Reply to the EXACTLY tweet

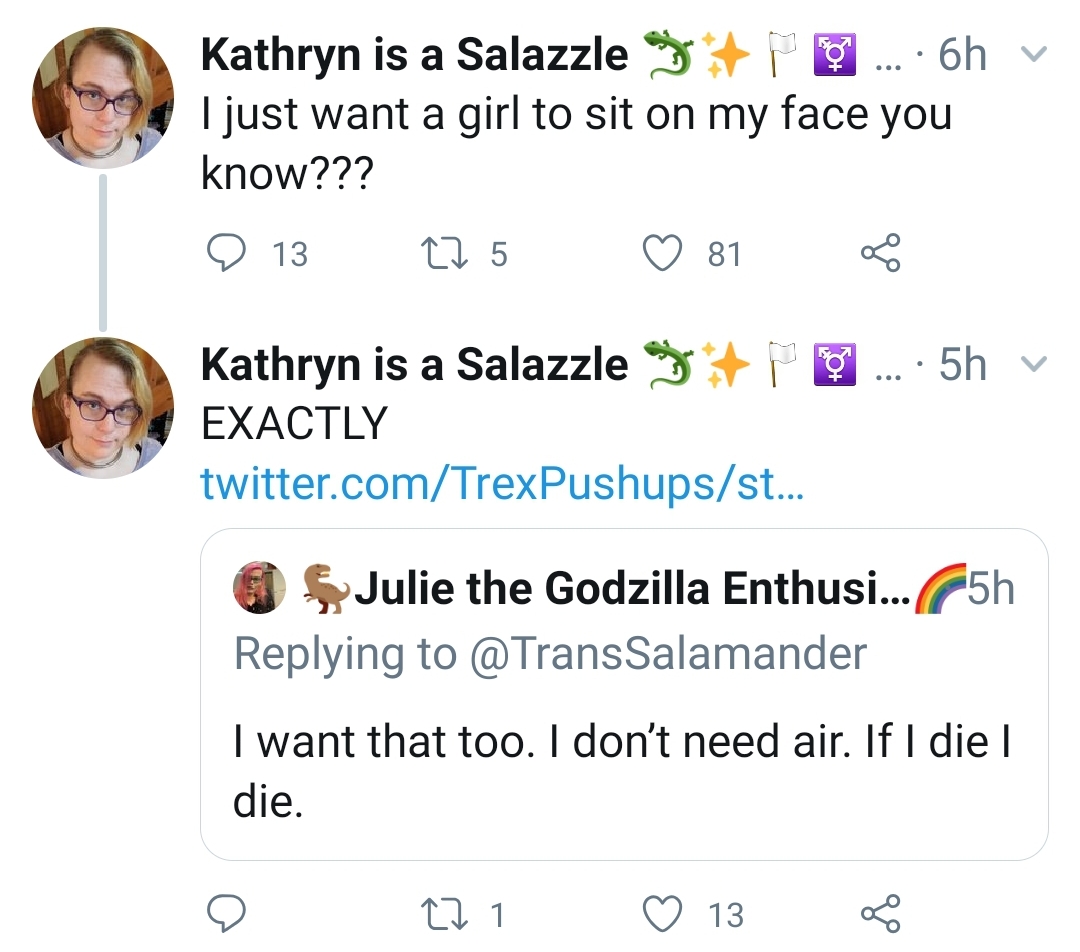[x=227, y=913]
